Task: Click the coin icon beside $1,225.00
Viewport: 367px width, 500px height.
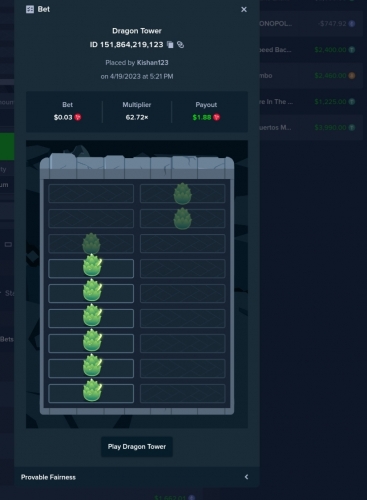Action: [x=352, y=102]
